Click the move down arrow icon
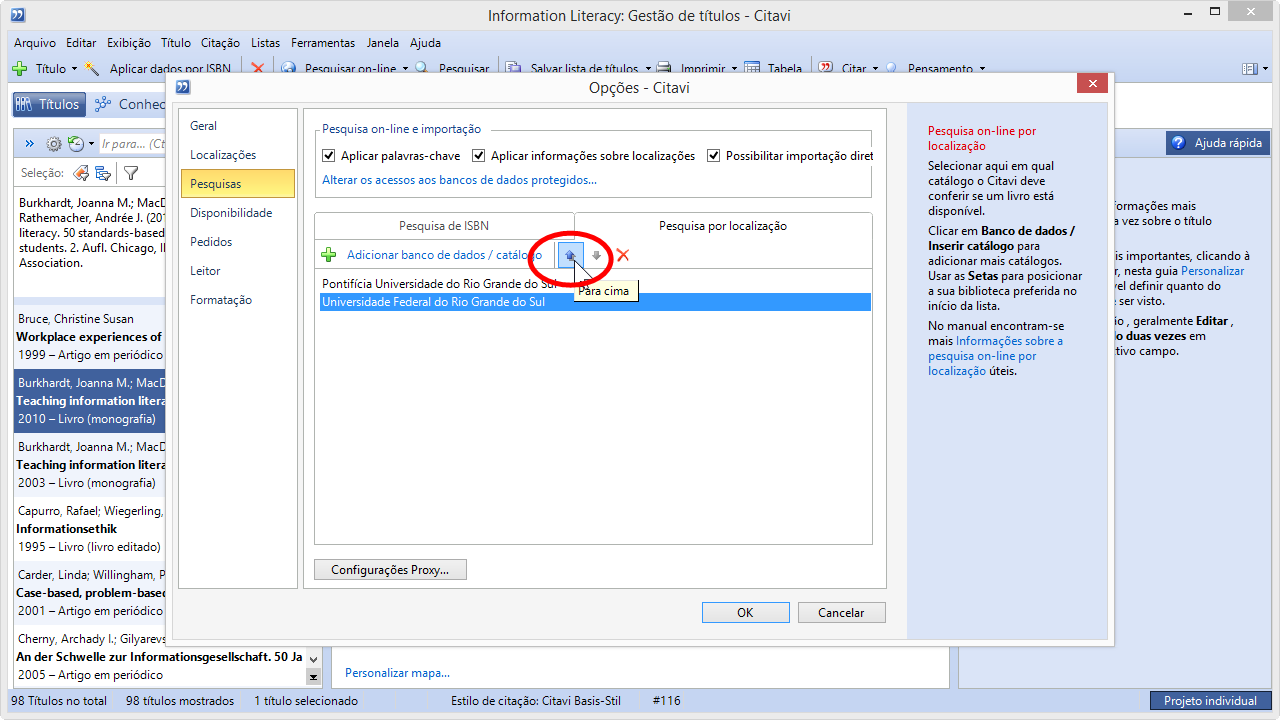Viewport: 1280px width, 720px height. coord(597,255)
